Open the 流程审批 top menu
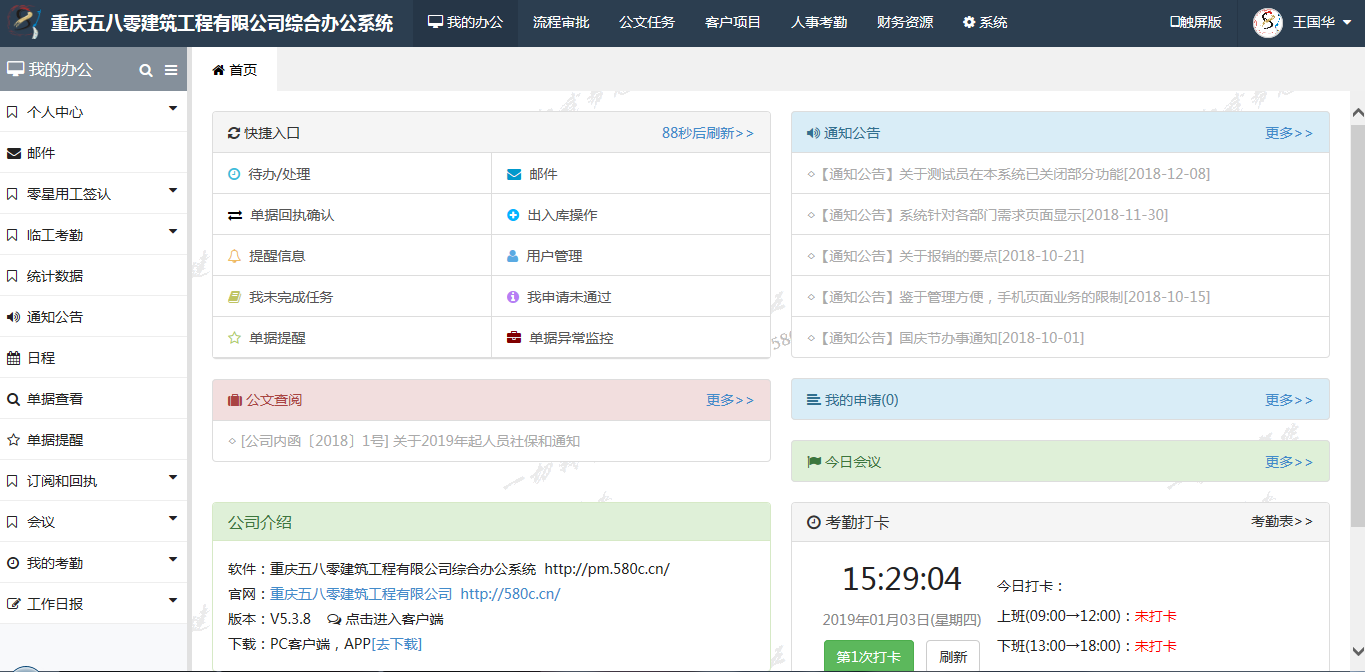Viewport: 1365px width, 672px height. 561,22
